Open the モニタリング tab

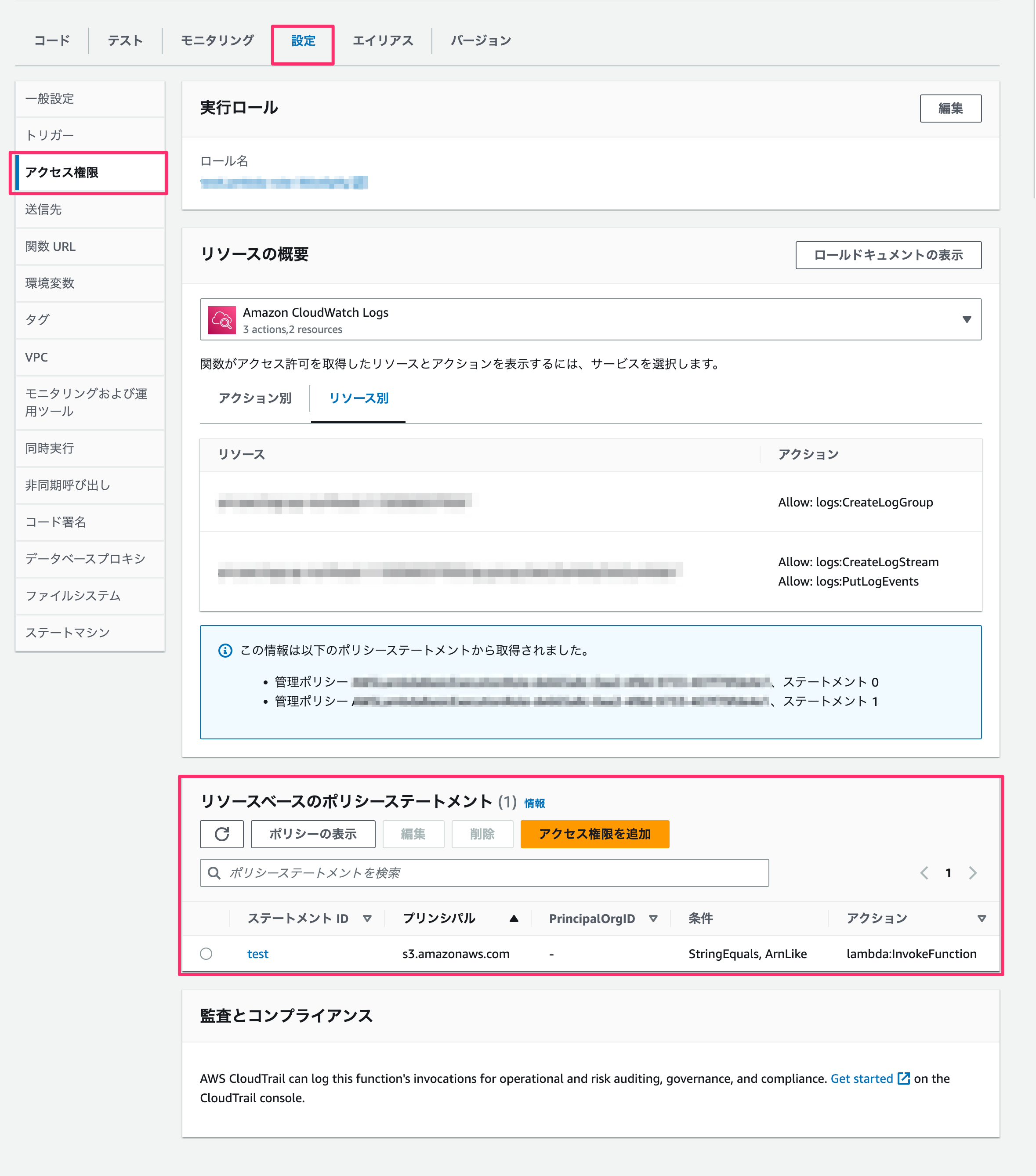217,40
